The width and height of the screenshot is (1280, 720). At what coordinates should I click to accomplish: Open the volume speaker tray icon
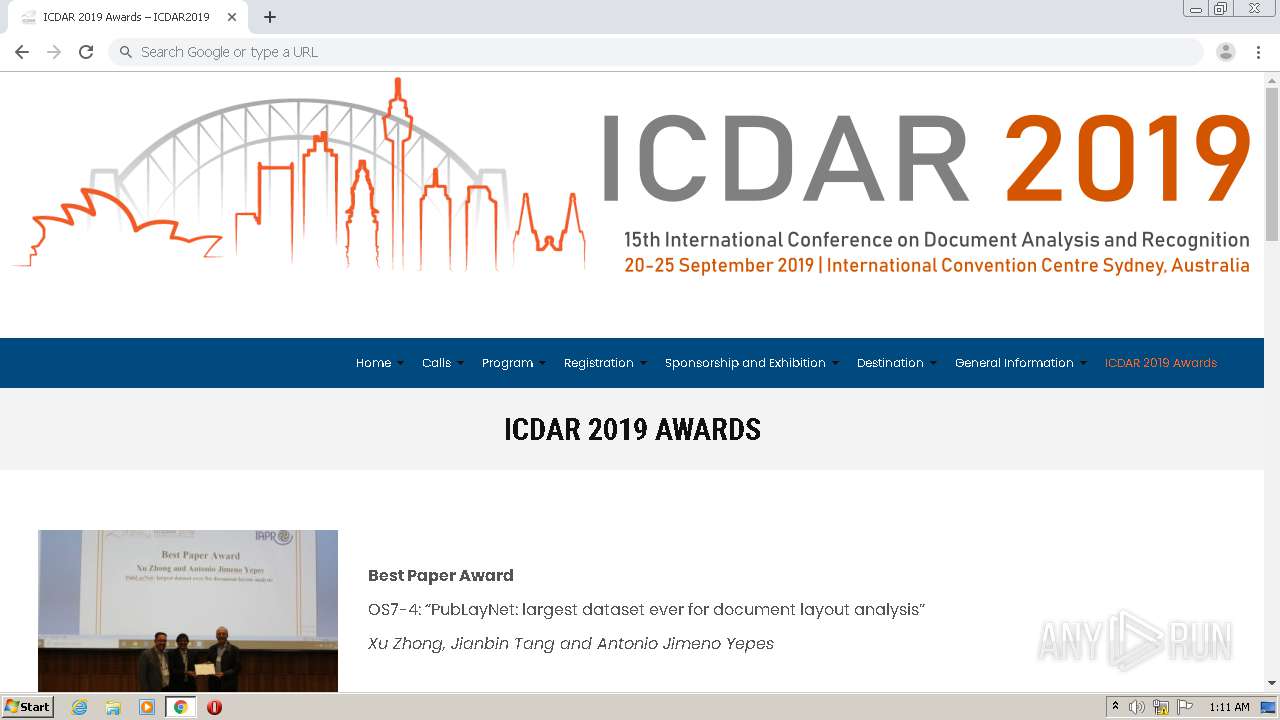(1137, 707)
